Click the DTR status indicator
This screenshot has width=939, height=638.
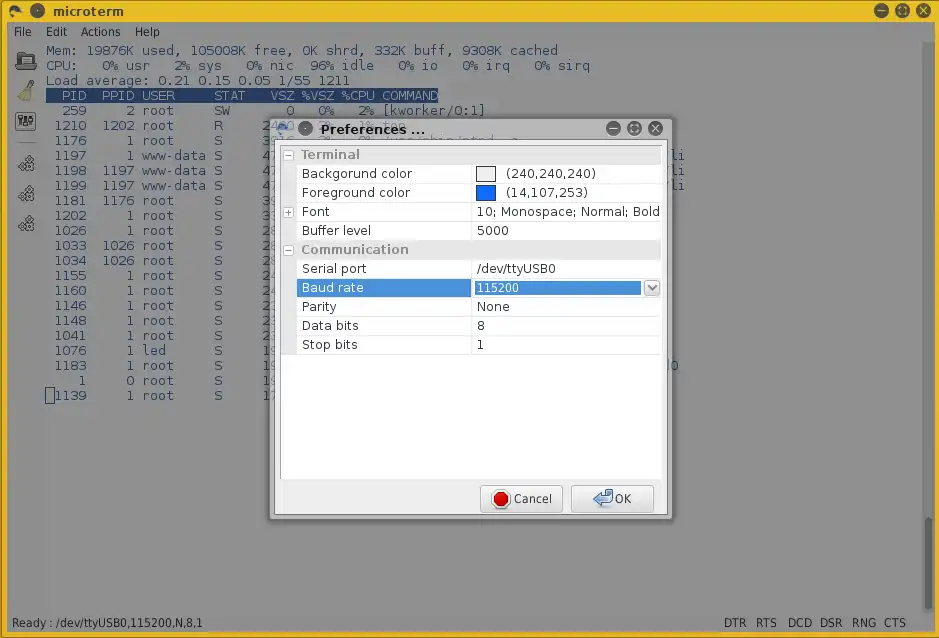click(735, 623)
